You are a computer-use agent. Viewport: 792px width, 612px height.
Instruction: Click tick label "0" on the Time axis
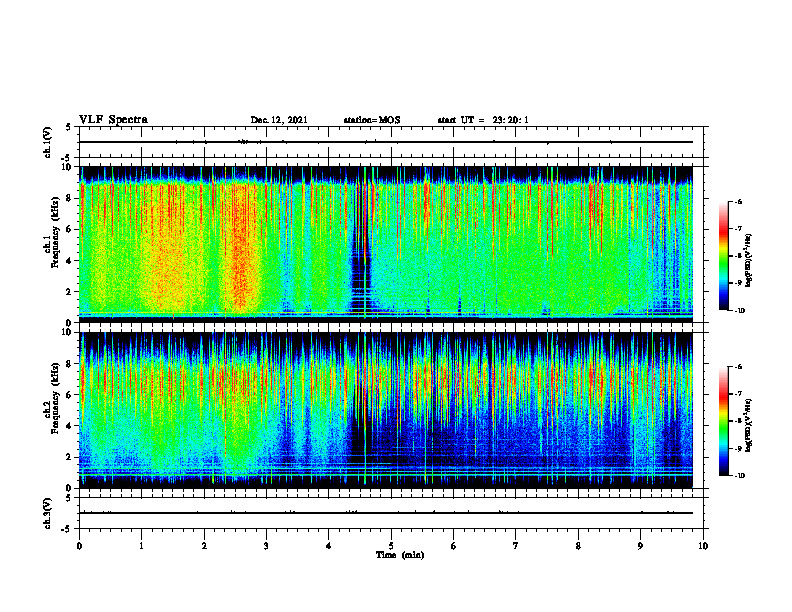[x=79, y=546]
